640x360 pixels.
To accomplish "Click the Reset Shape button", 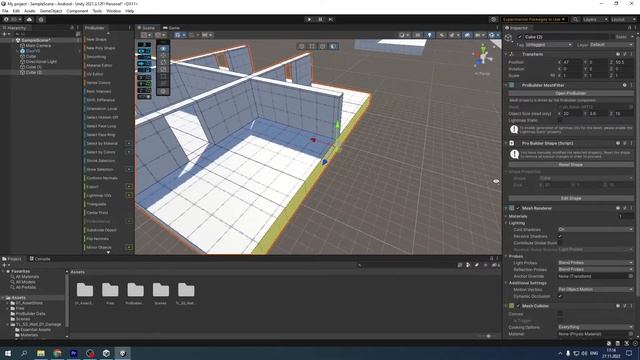I will [571, 164].
